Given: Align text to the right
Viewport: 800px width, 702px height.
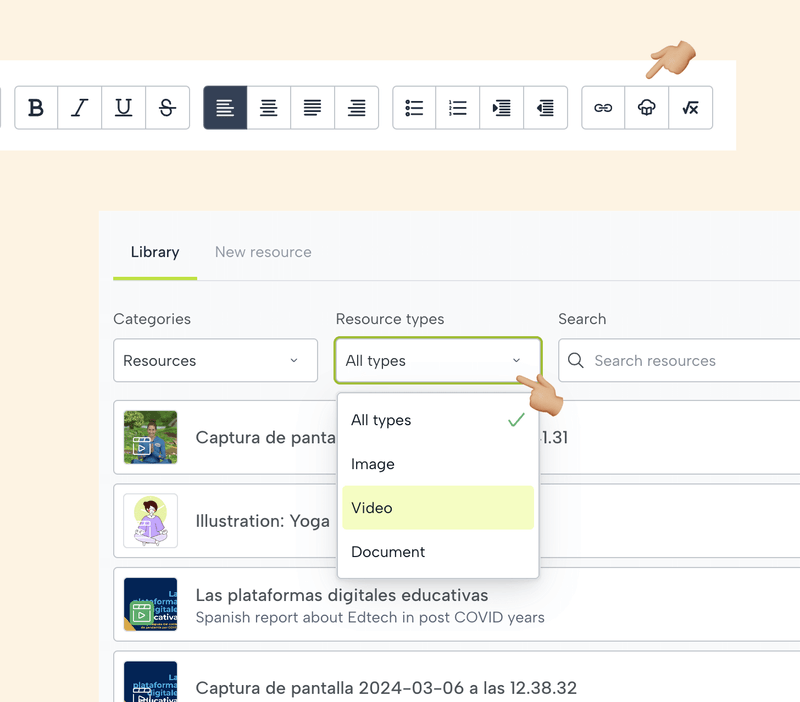Looking at the screenshot, I should click(357, 108).
